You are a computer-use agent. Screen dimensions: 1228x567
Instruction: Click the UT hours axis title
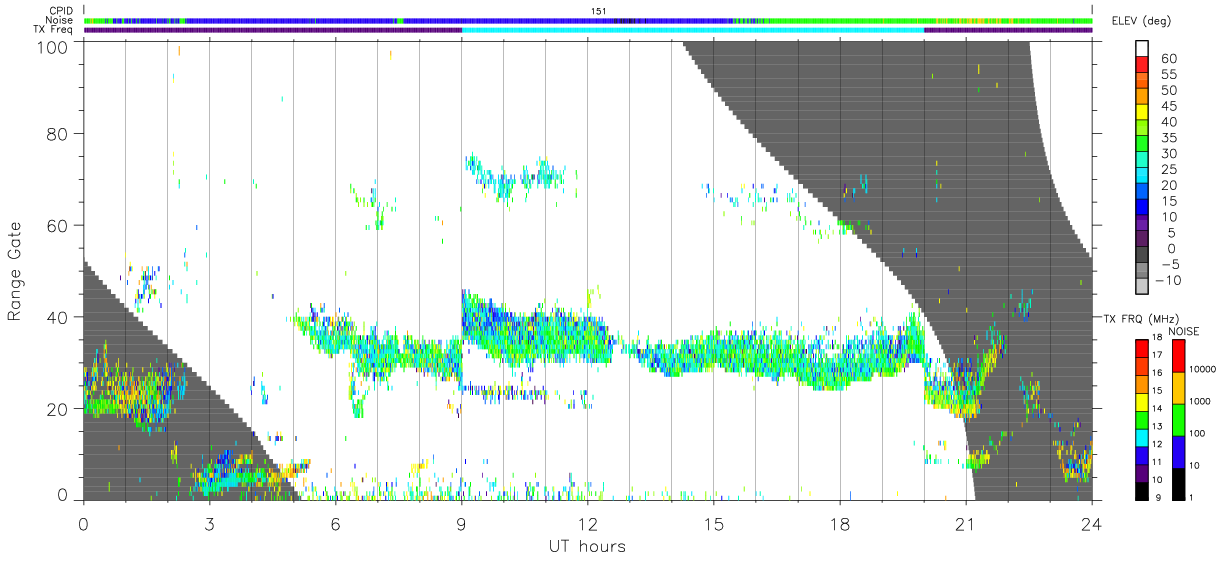(587, 546)
